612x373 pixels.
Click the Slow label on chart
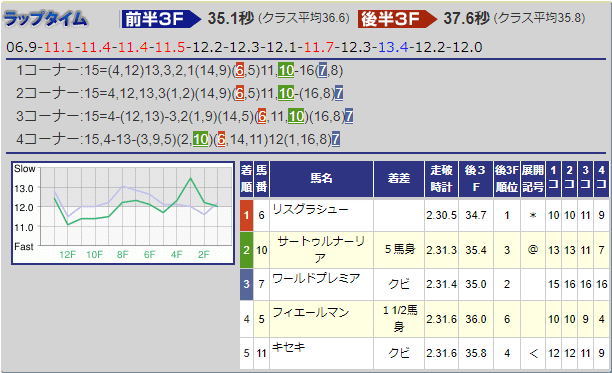25,169
